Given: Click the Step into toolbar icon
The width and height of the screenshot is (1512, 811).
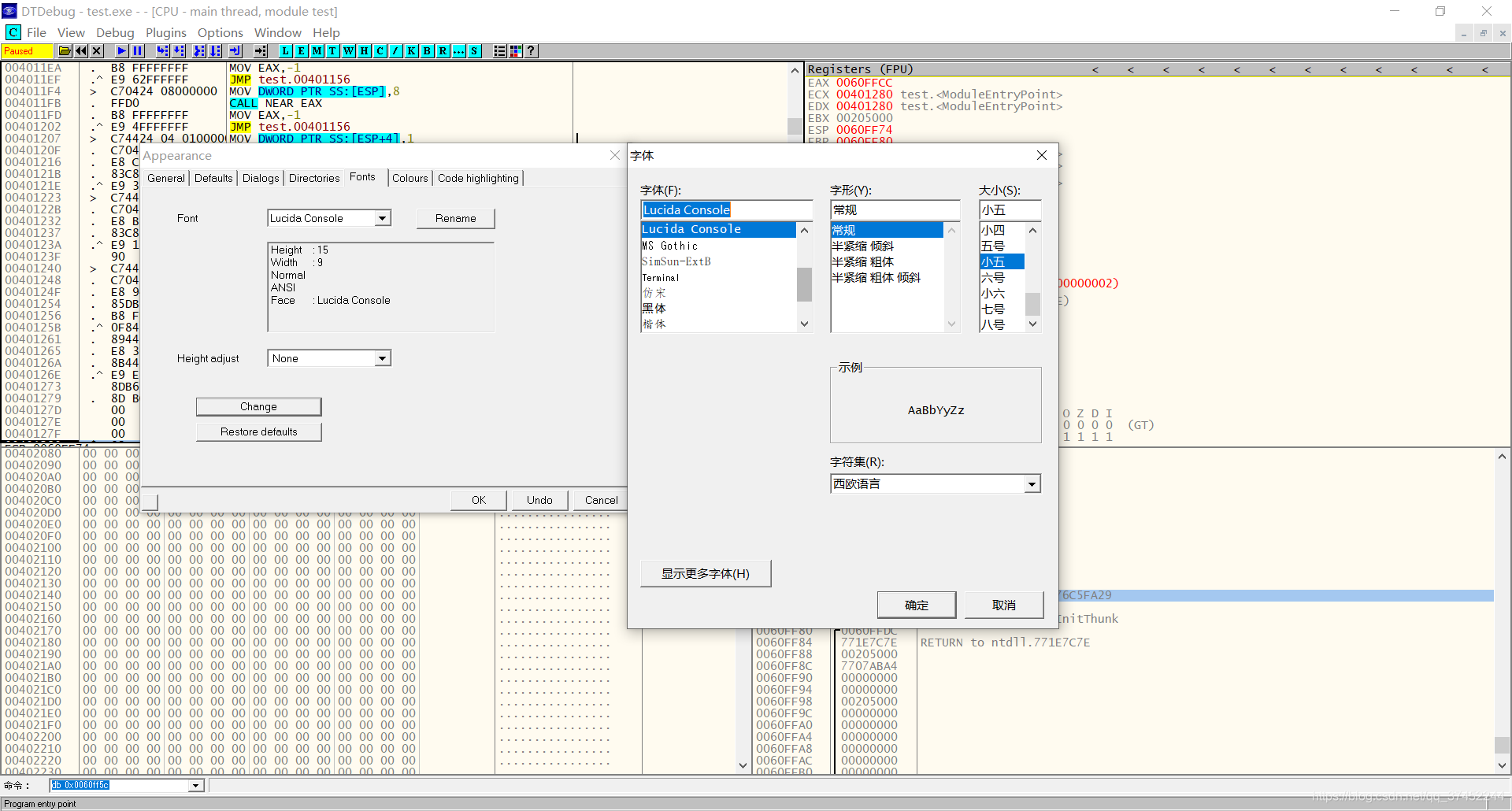Looking at the screenshot, I should (x=163, y=51).
